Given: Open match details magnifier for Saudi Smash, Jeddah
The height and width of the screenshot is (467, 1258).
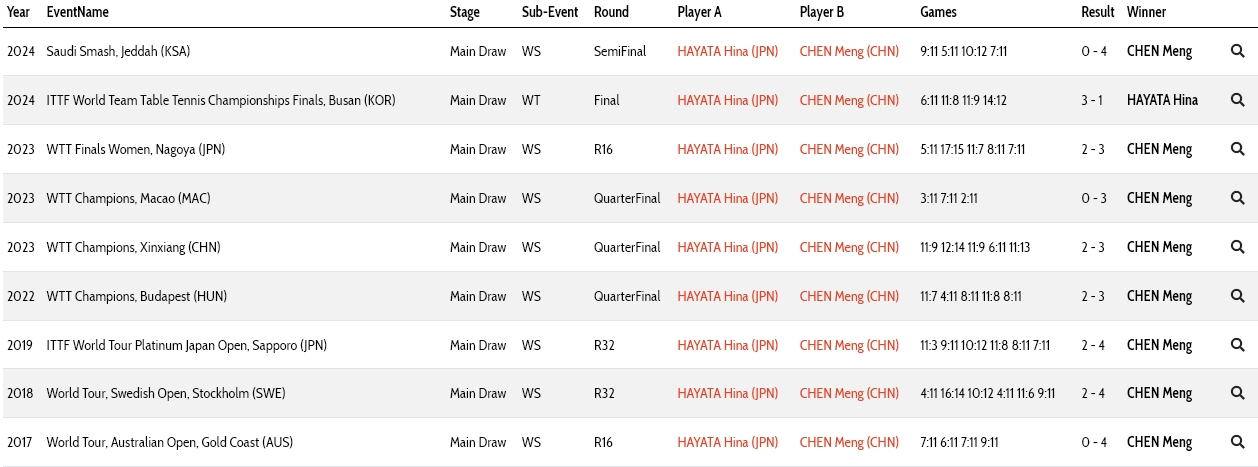Looking at the screenshot, I should (x=1237, y=51).
